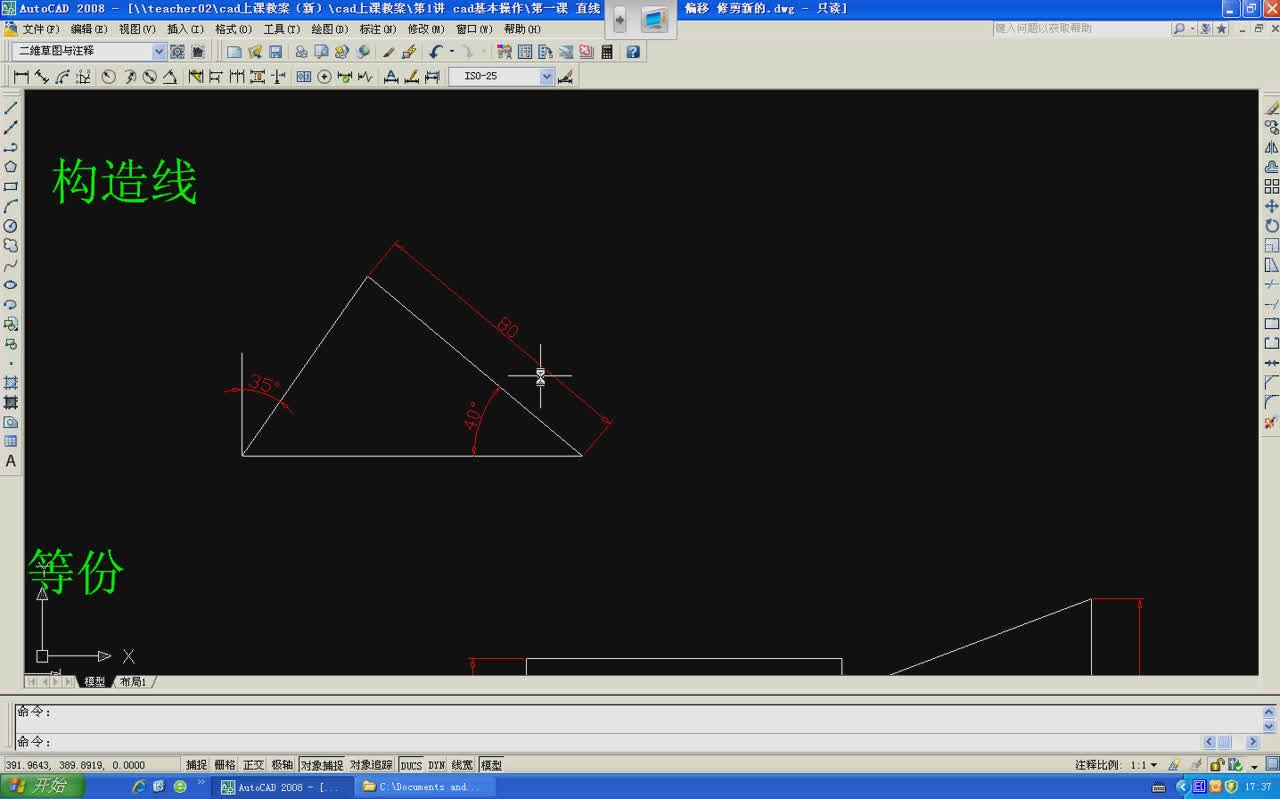This screenshot has height=799, width=1280.
Task: Select the Multiline Text A tool
Action: point(11,461)
